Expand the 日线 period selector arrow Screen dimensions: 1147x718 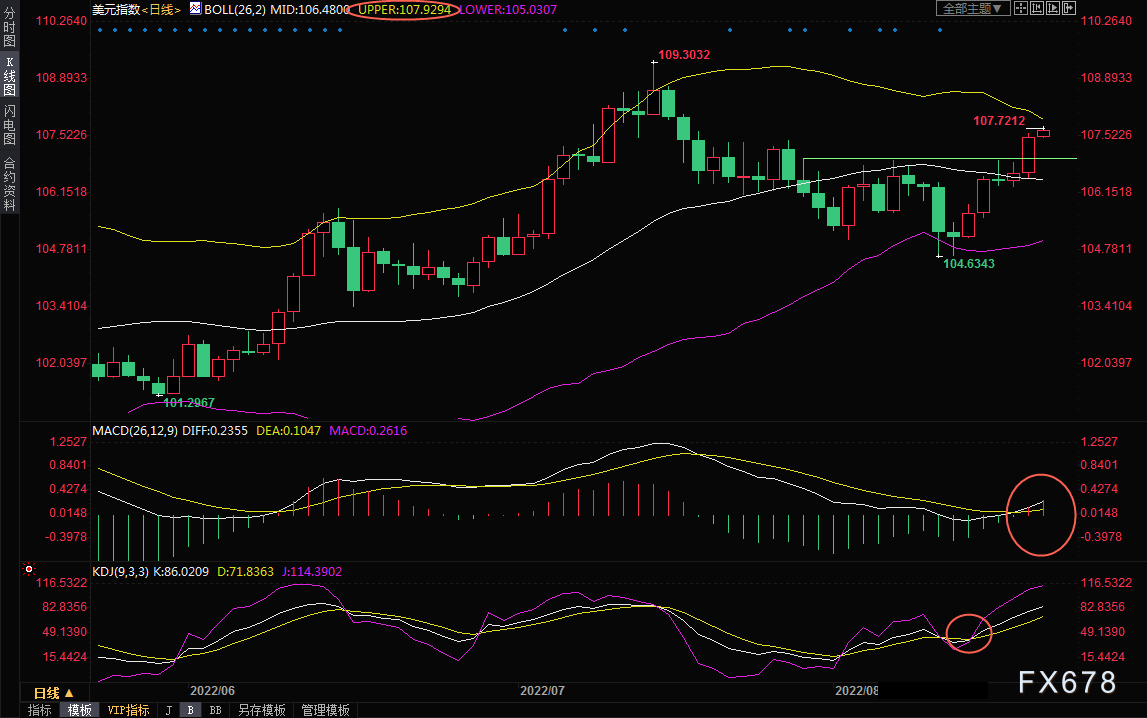click(69, 692)
